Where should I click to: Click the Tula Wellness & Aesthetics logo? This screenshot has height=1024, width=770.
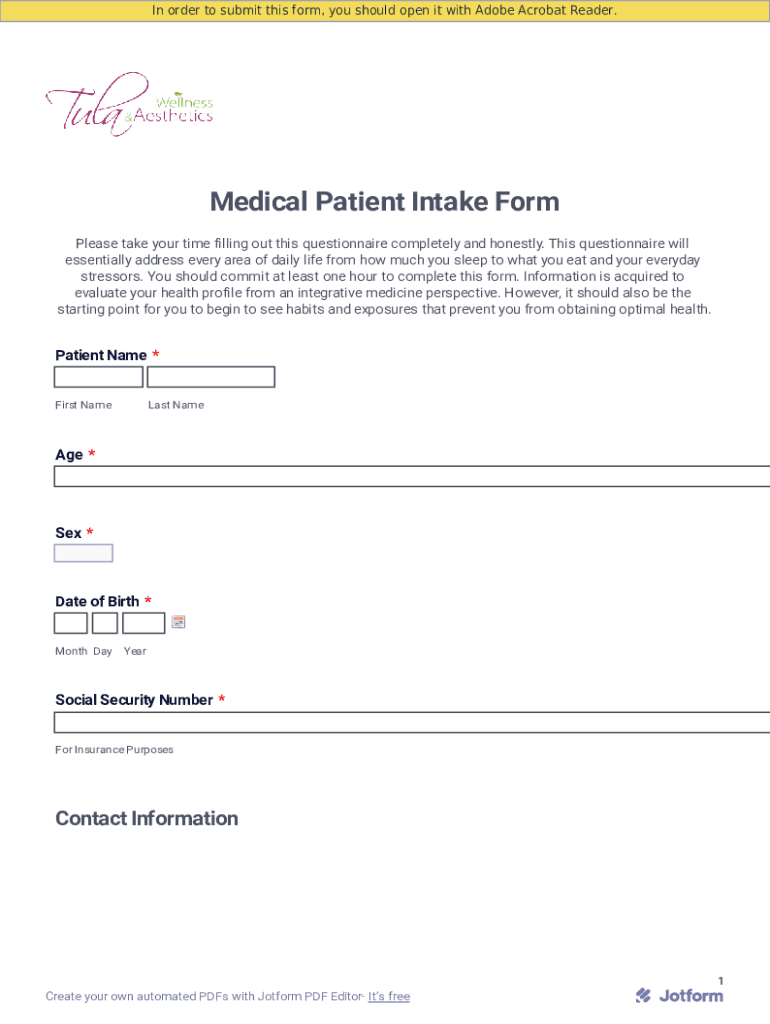129,104
